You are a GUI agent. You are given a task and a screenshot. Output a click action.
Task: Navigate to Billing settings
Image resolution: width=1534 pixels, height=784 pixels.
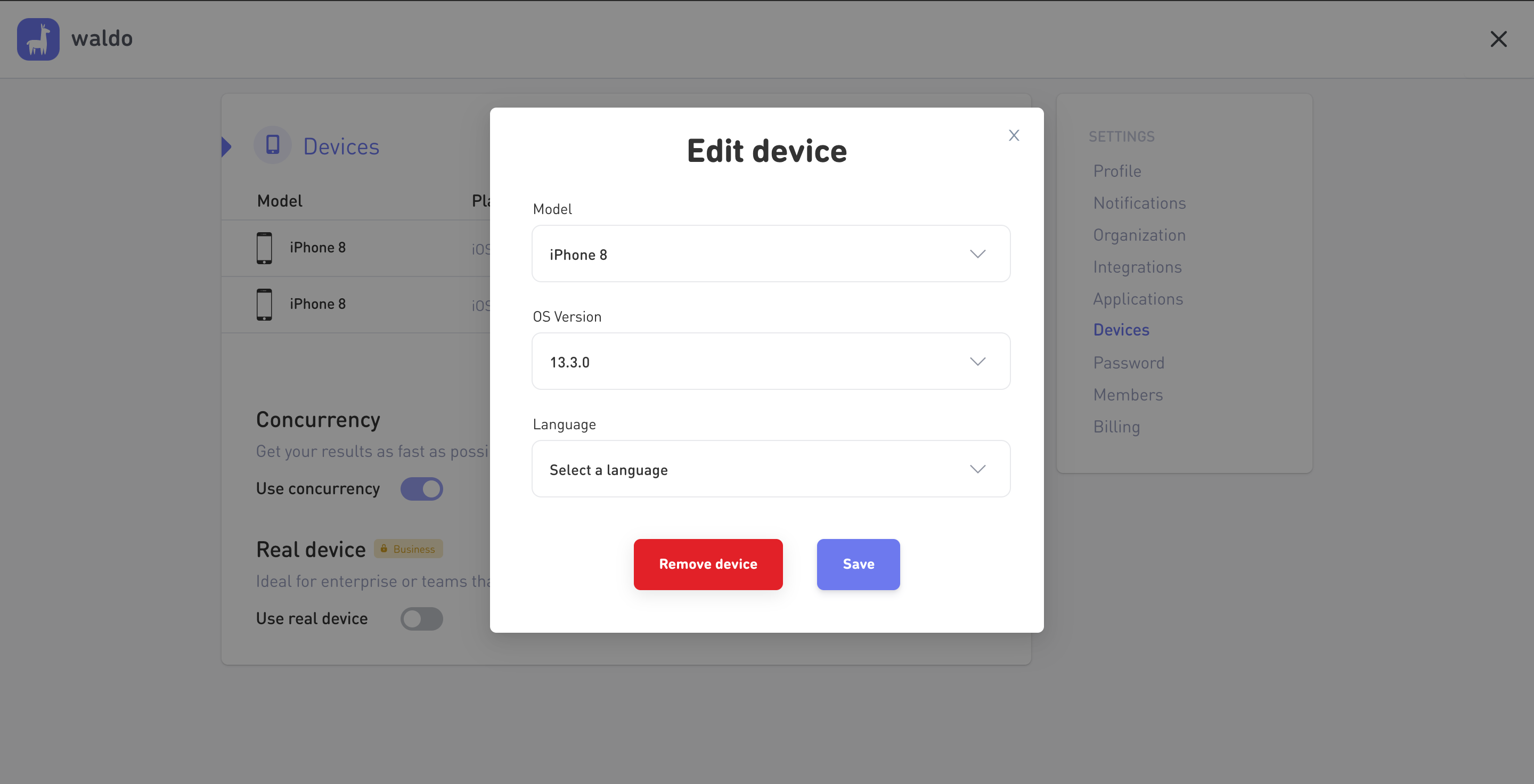[x=1116, y=426]
